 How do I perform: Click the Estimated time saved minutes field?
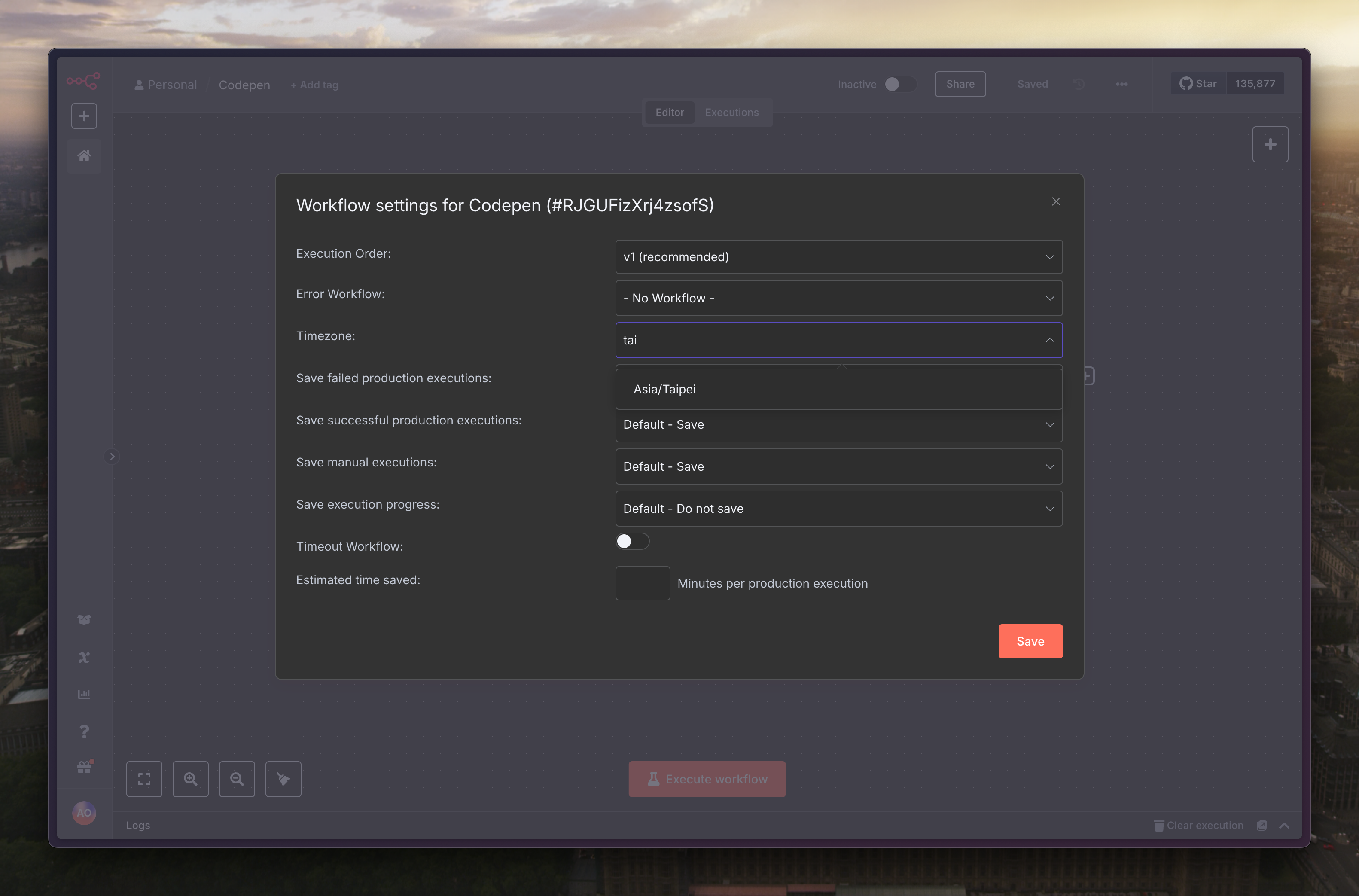tap(642, 583)
